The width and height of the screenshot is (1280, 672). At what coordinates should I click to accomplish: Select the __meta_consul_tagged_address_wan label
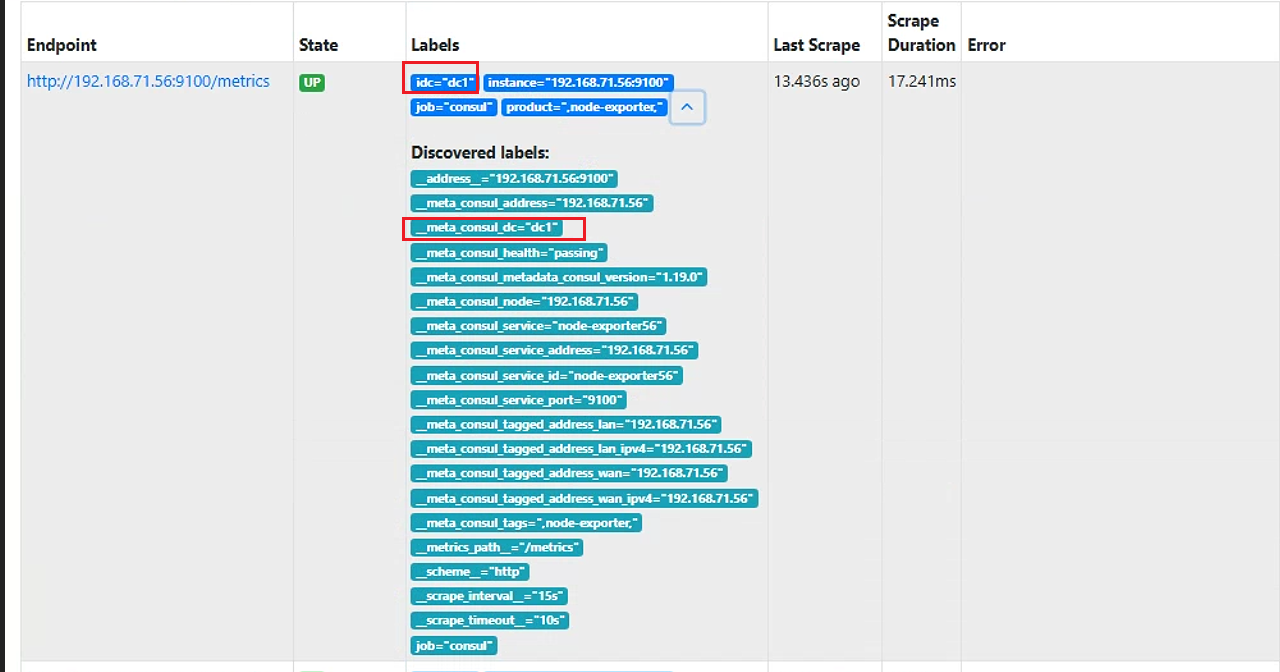tap(569, 473)
